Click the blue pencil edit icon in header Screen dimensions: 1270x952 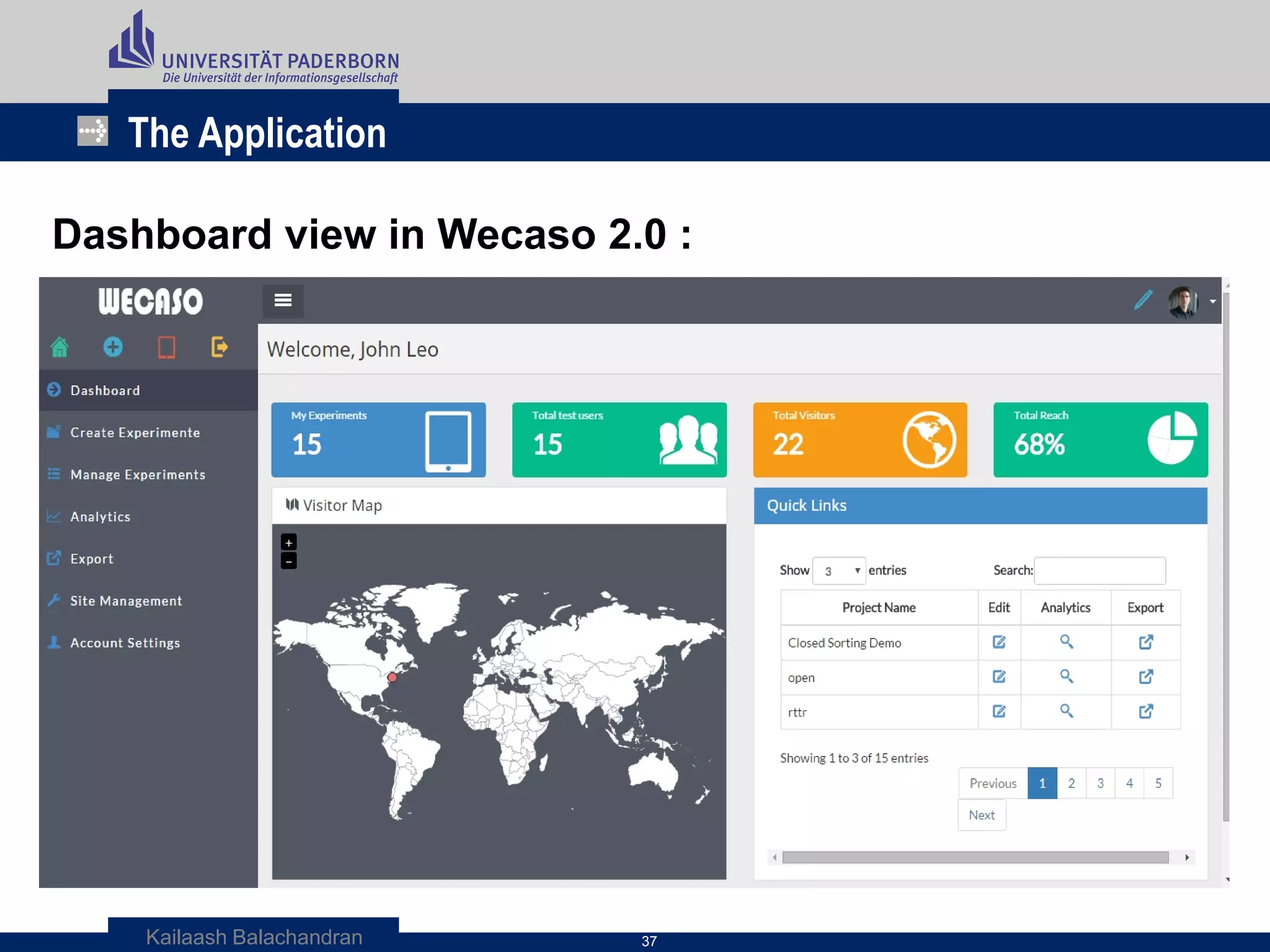click(x=1143, y=300)
